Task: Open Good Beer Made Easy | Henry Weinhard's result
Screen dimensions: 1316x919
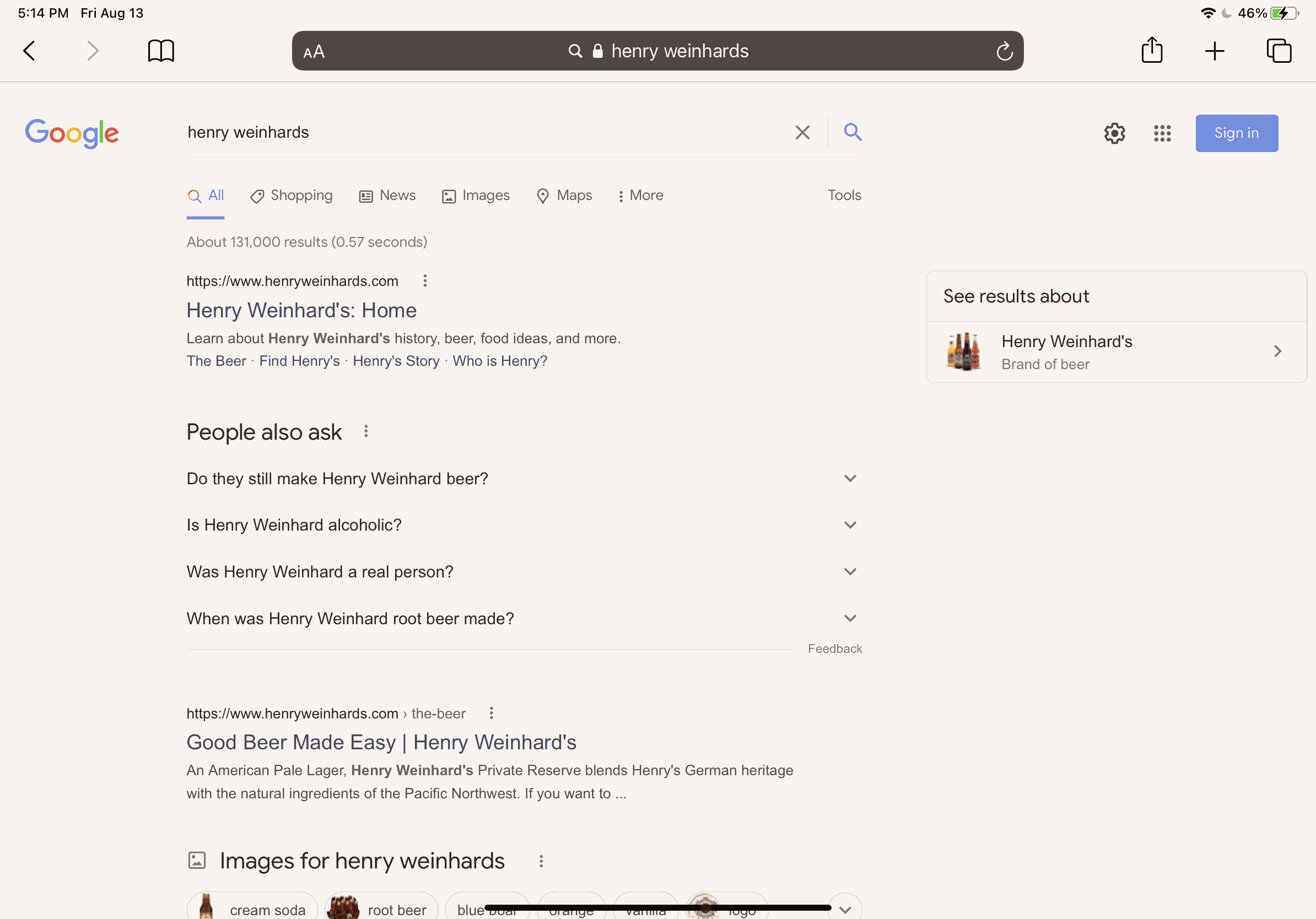Action: point(381,743)
